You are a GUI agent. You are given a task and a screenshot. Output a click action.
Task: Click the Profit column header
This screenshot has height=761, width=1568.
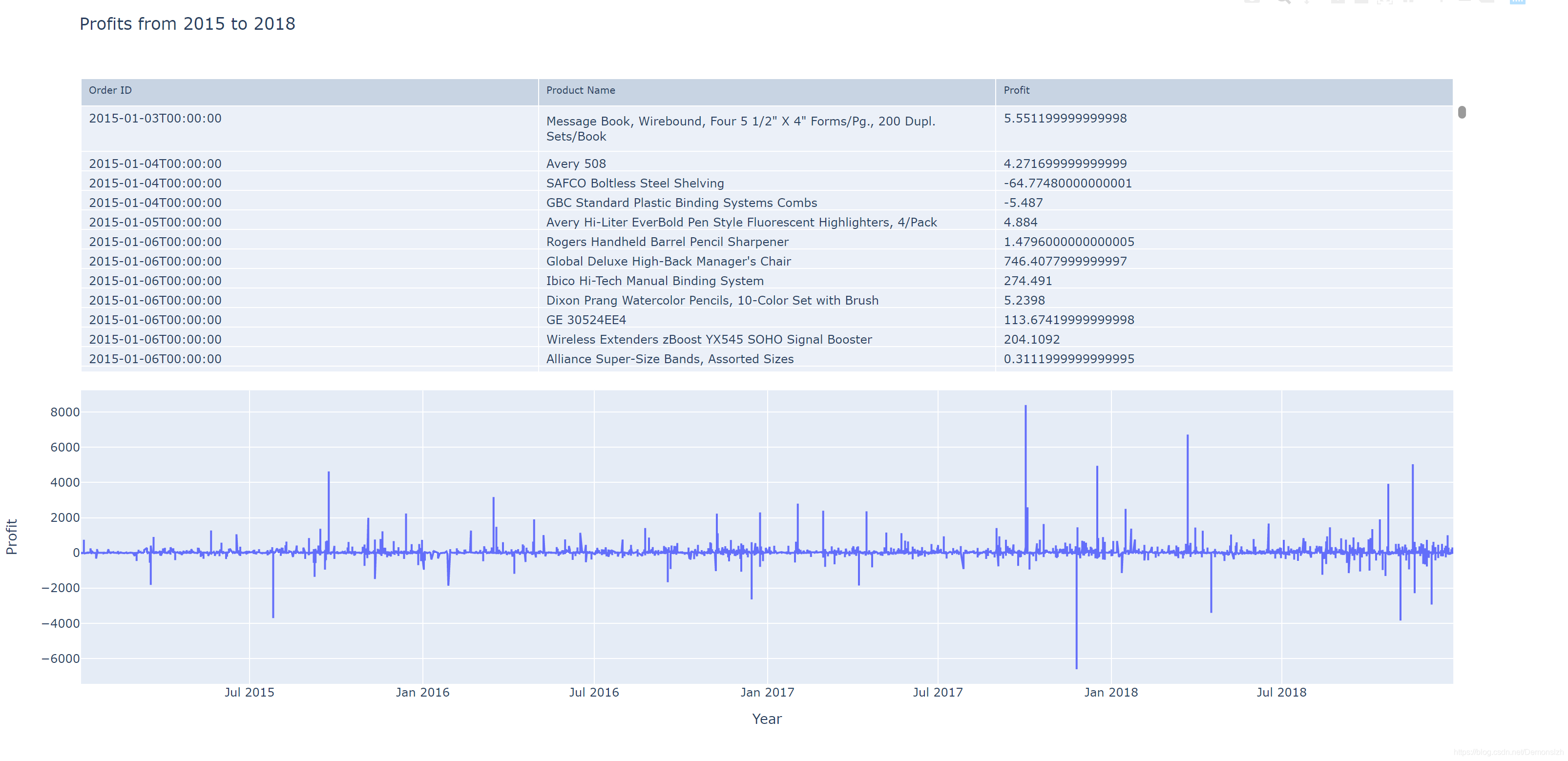[x=1016, y=91]
